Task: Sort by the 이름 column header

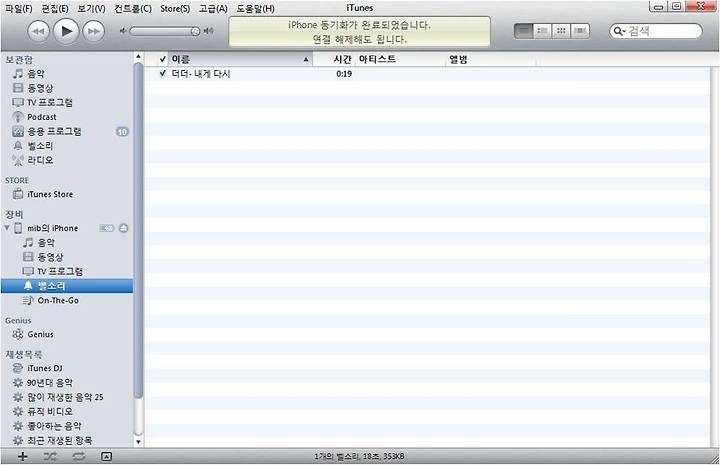Action: (x=241, y=59)
